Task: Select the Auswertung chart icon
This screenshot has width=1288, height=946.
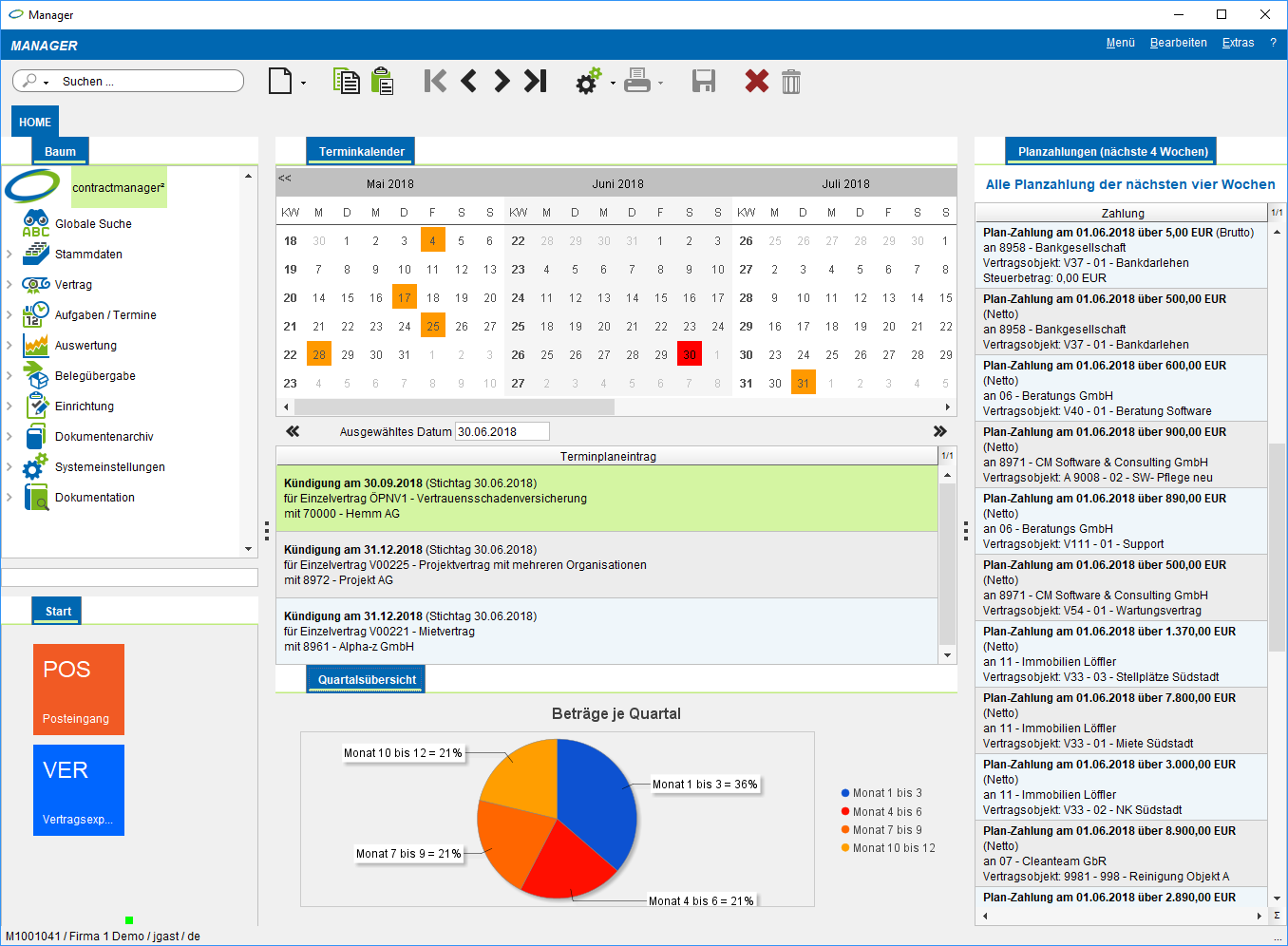Action: click(36, 345)
